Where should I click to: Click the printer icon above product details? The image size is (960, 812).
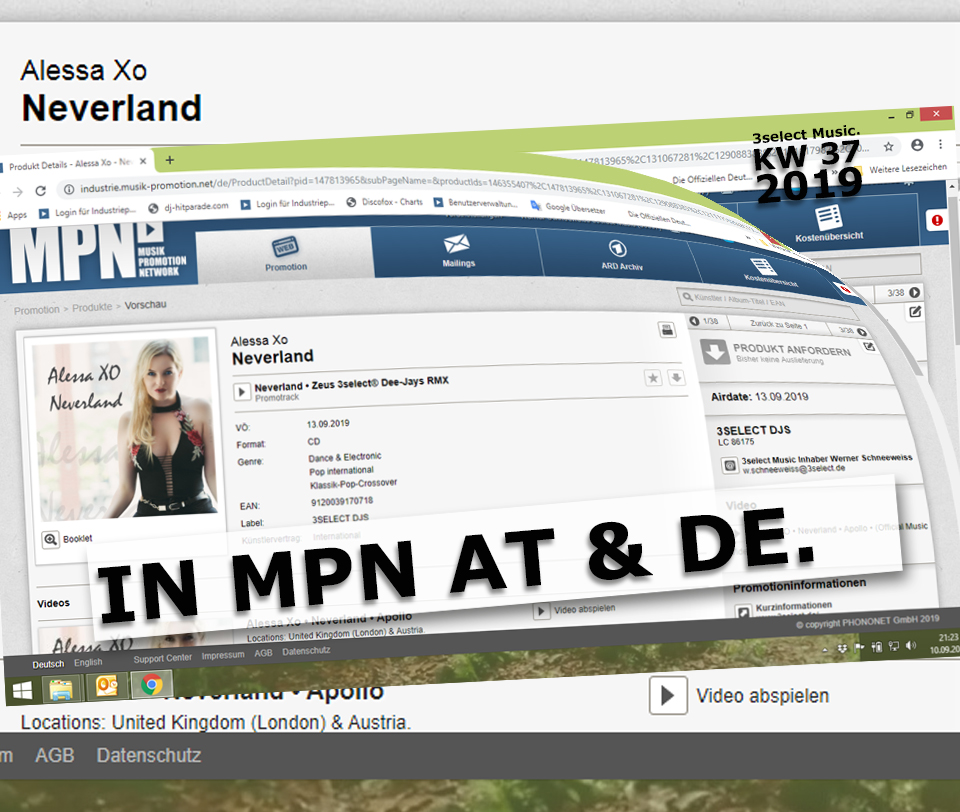tap(667, 329)
